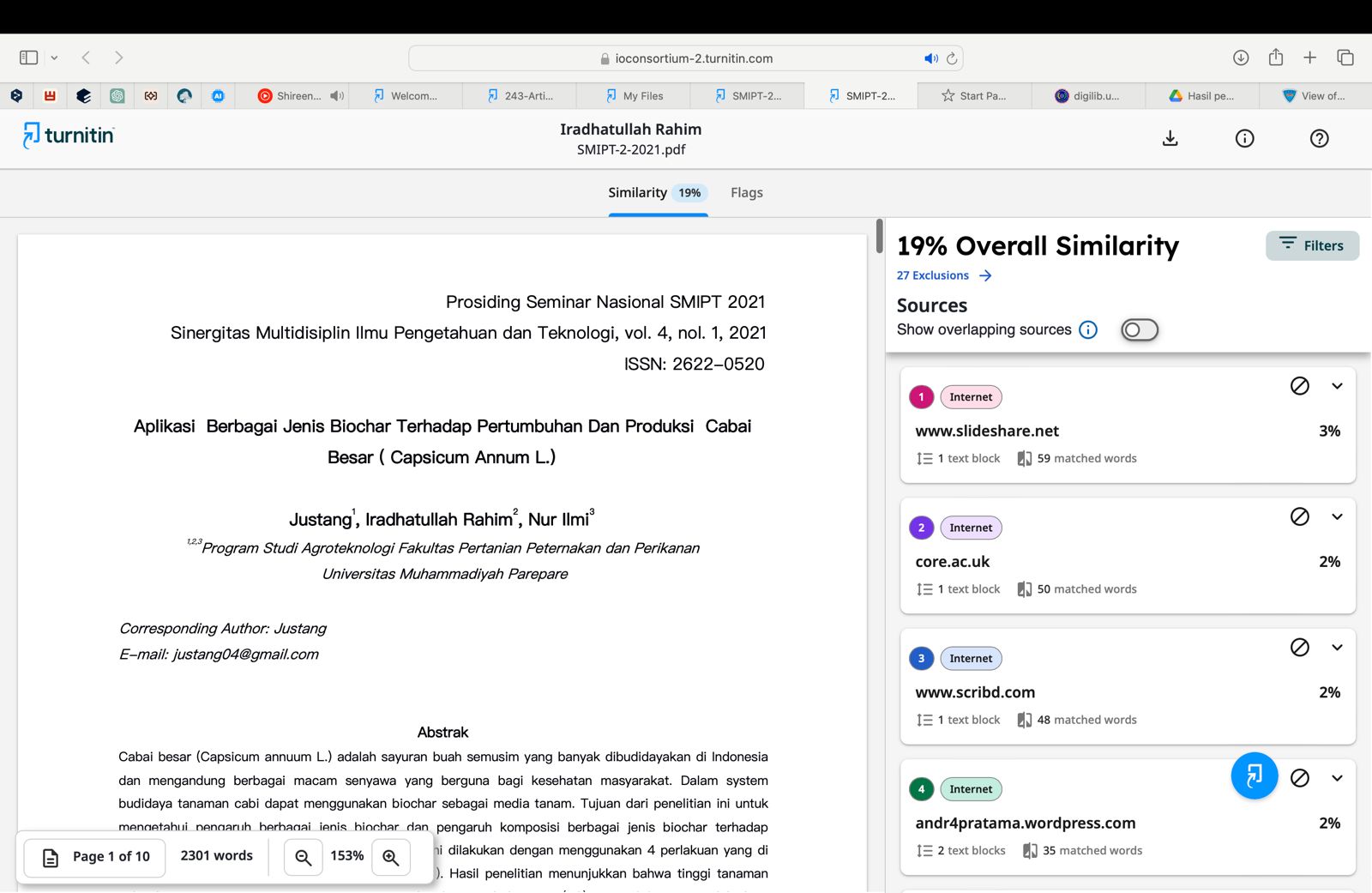Open the 27 Exclusions link
This screenshot has width=1372, height=893.
(x=933, y=275)
